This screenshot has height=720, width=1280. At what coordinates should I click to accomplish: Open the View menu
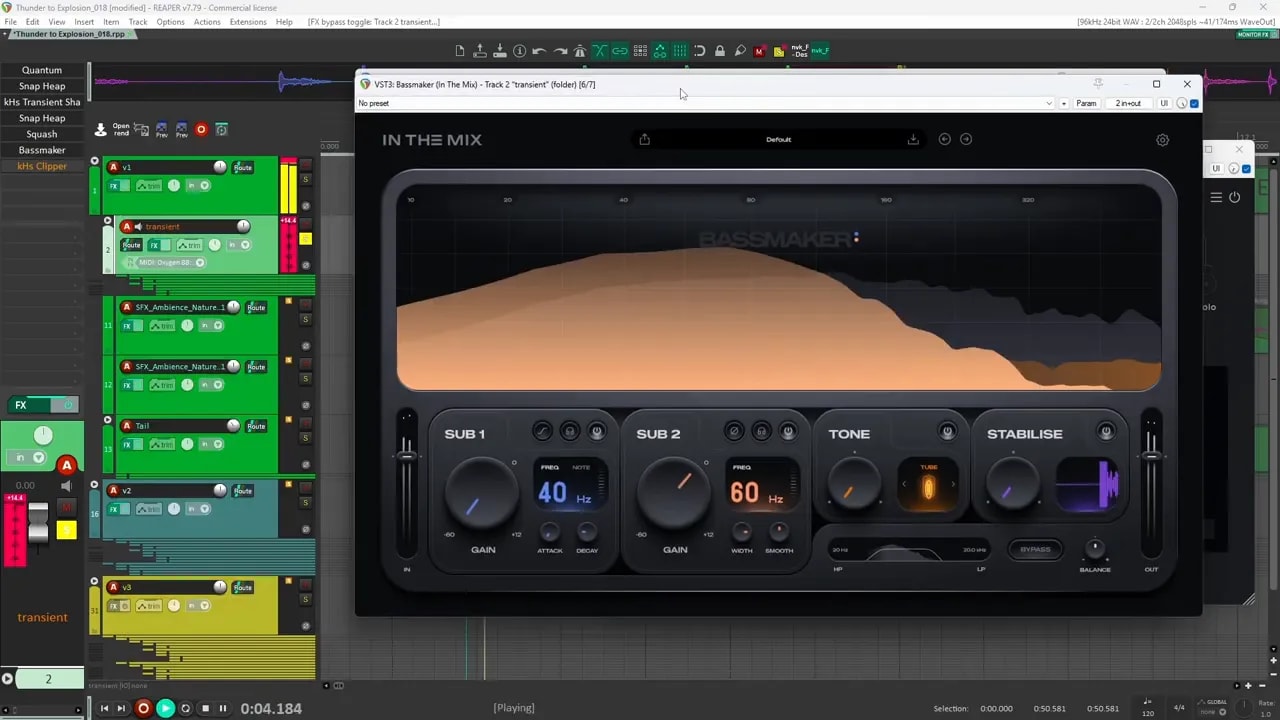[57, 22]
